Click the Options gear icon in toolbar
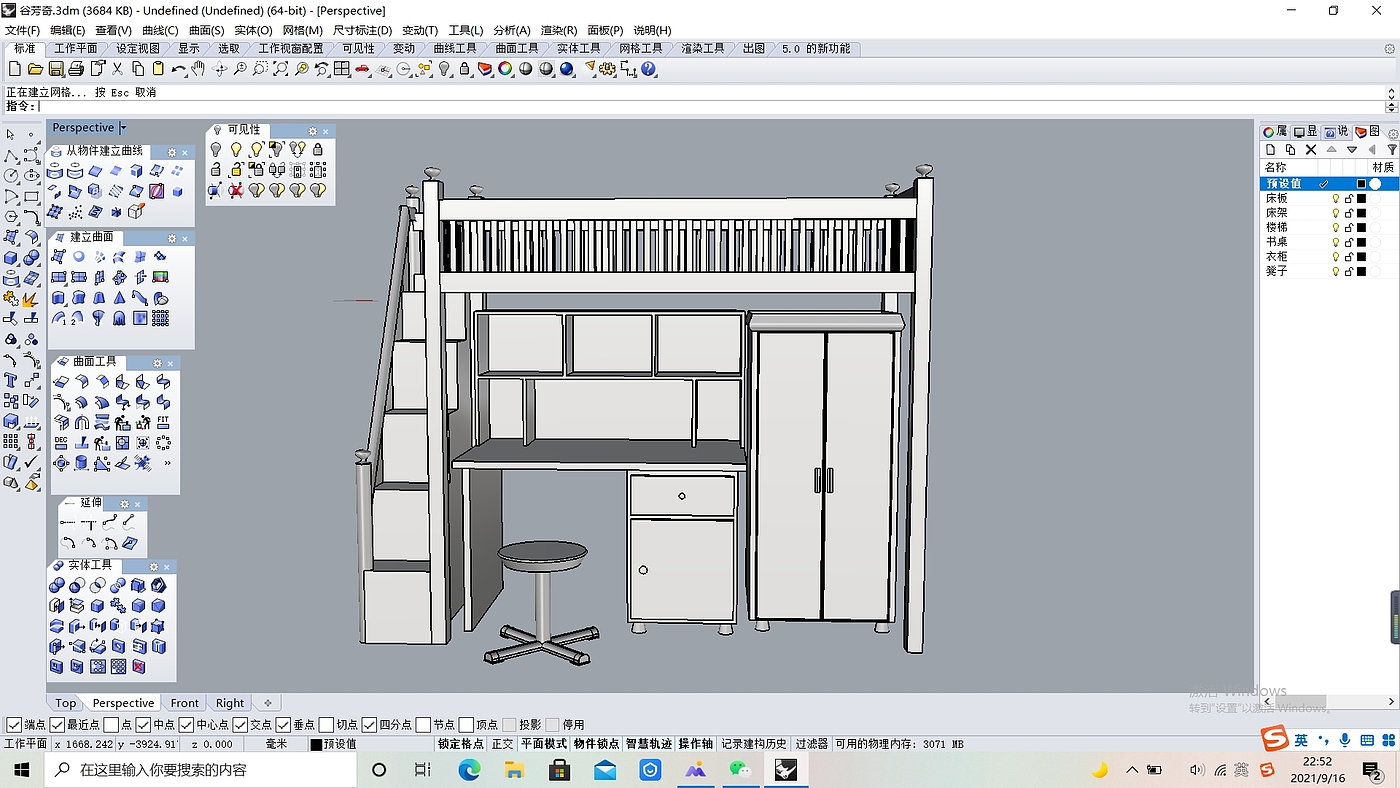Image resolution: width=1400 pixels, height=788 pixels. [608, 69]
